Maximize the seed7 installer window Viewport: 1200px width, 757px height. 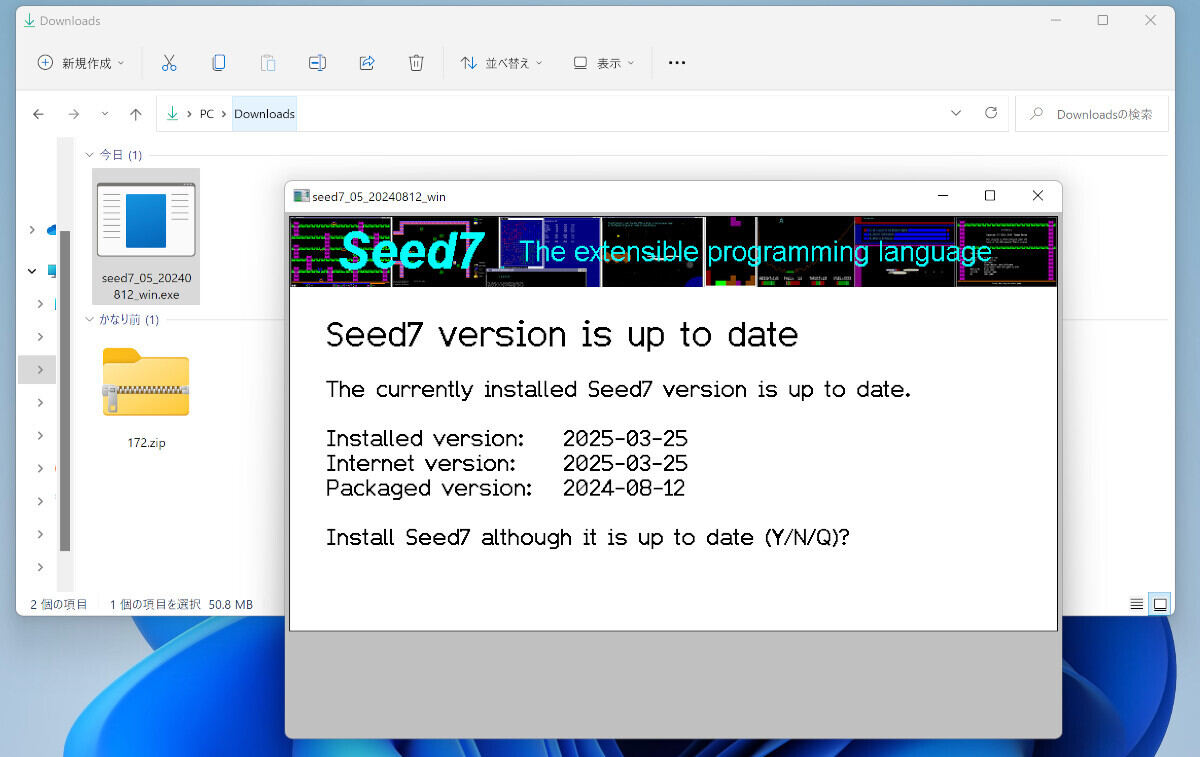990,196
